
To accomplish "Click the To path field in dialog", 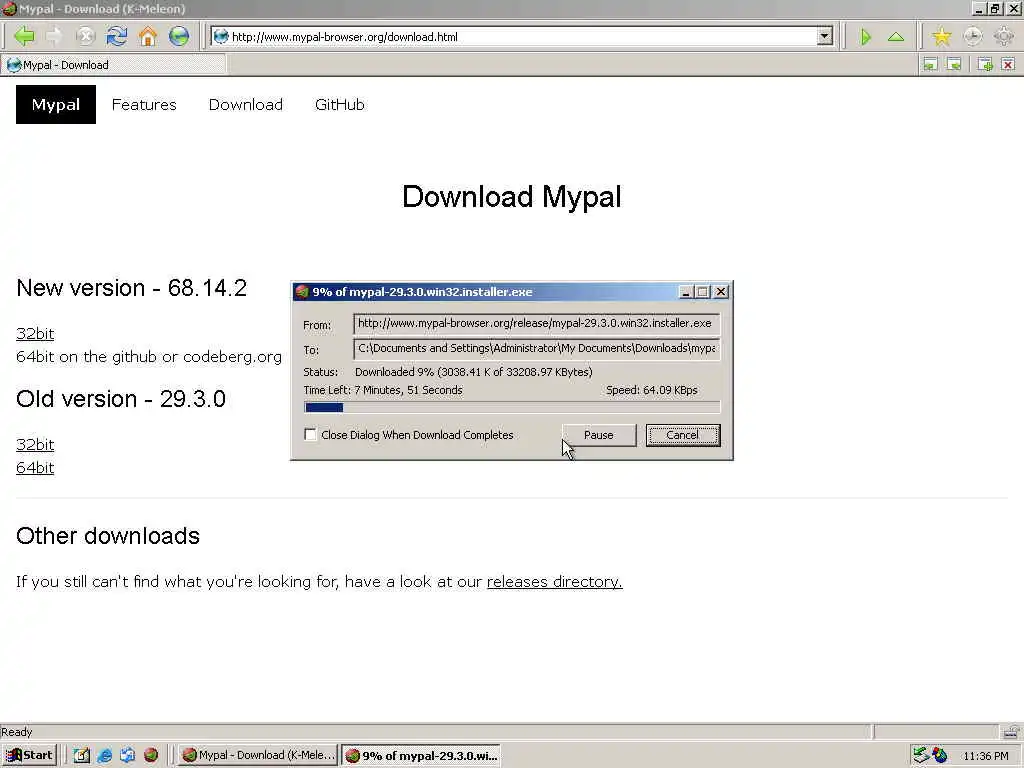I will pos(537,349).
